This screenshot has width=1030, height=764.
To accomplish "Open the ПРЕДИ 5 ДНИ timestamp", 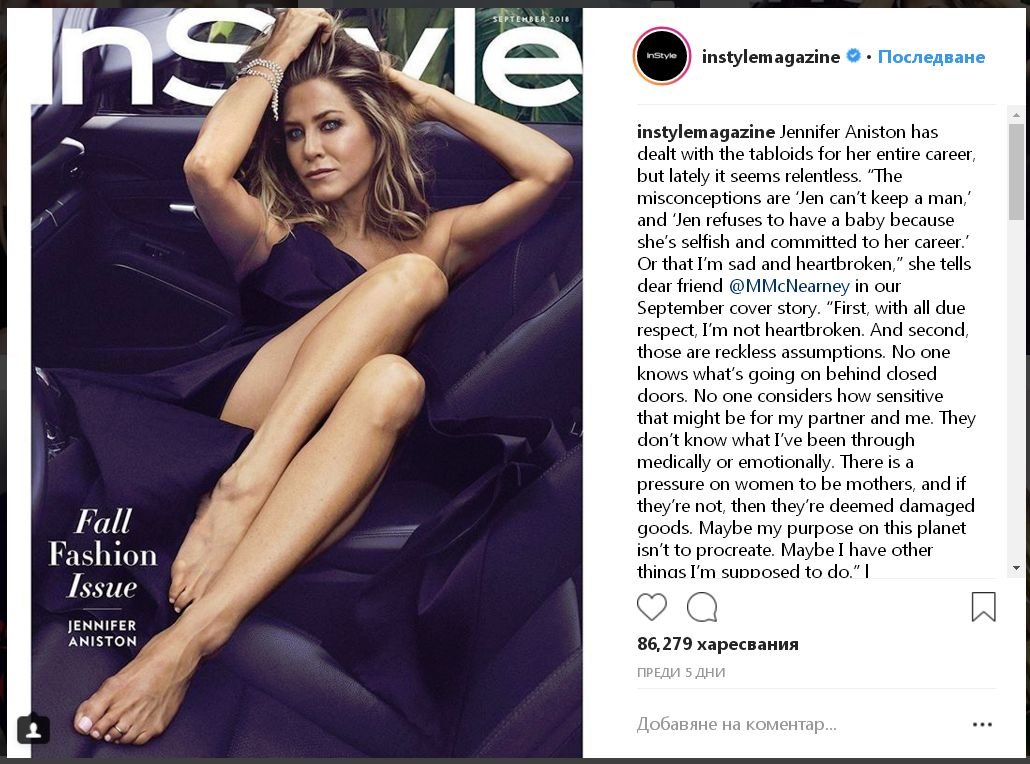I will 681,673.
